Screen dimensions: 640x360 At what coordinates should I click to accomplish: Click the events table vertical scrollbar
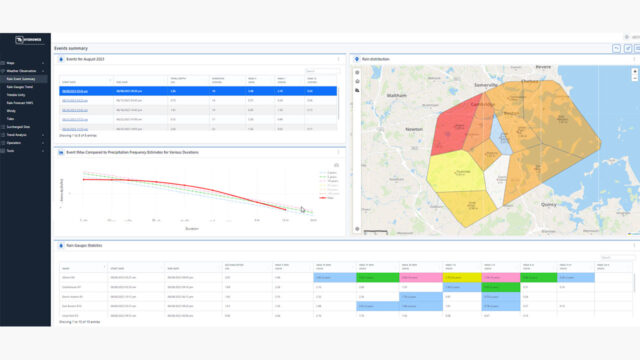pos(338,104)
